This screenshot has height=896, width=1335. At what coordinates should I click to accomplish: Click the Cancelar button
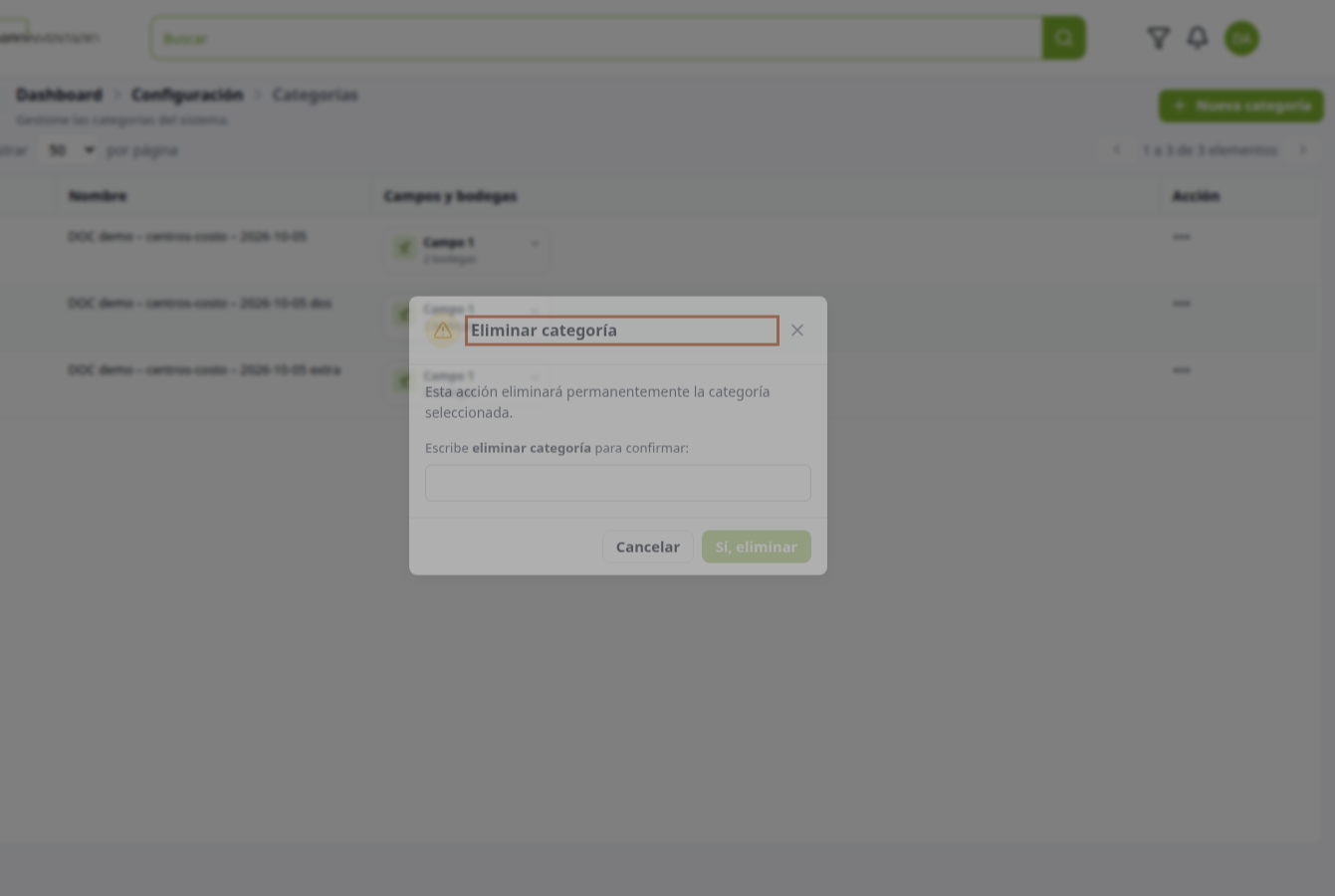click(x=647, y=547)
